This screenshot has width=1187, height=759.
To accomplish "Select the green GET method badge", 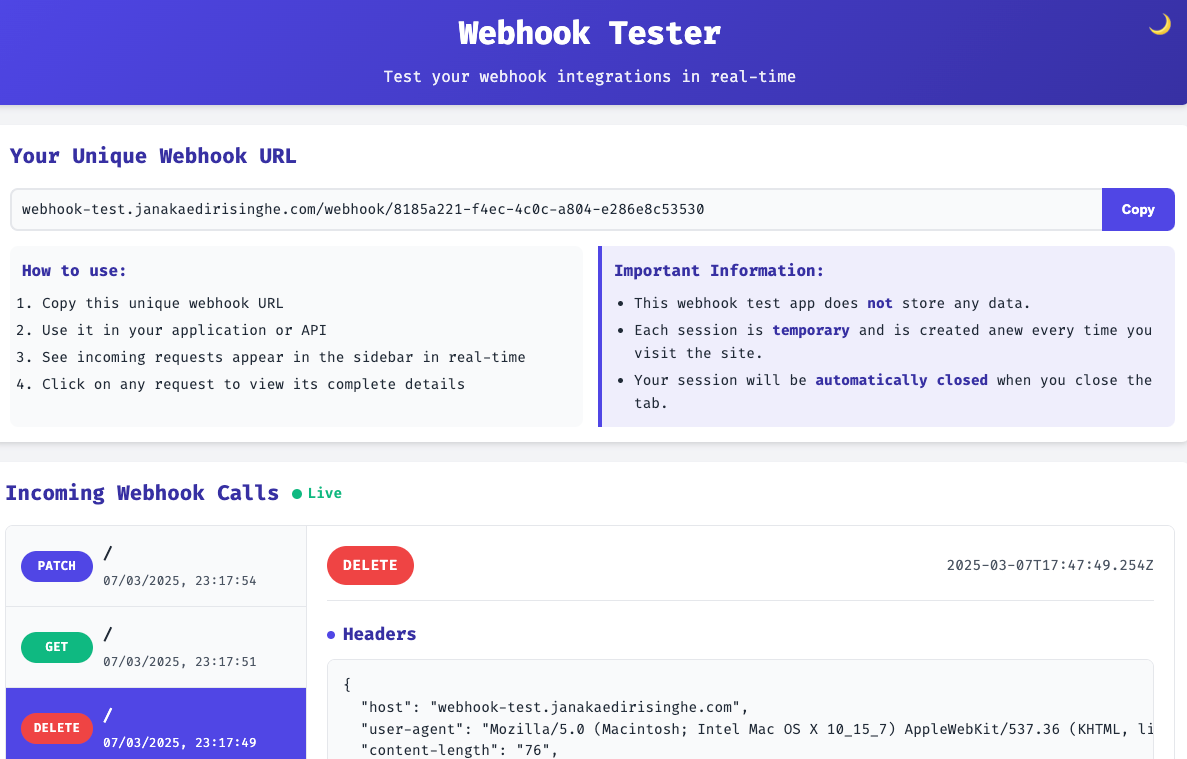I will pos(57,647).
